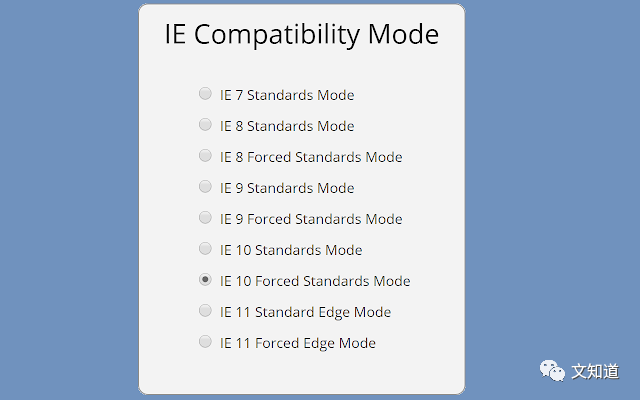The width and height of the screenshot is (640, 400).
Task: Select the IE 7 Standards Mode radio button
Action: click(x=205, y=93)
